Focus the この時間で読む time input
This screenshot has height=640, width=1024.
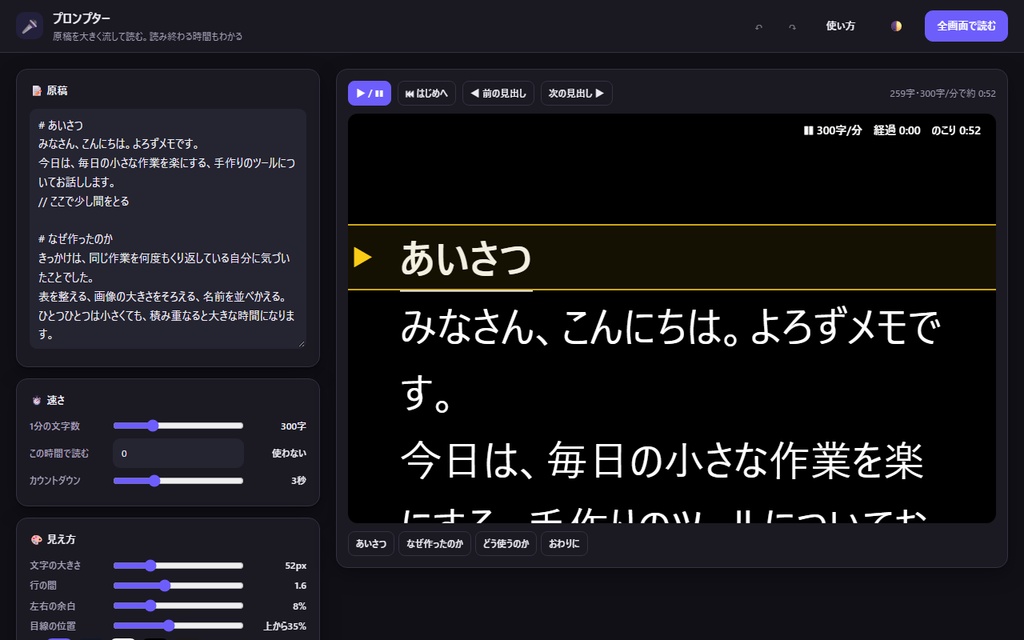pos(178,453)
